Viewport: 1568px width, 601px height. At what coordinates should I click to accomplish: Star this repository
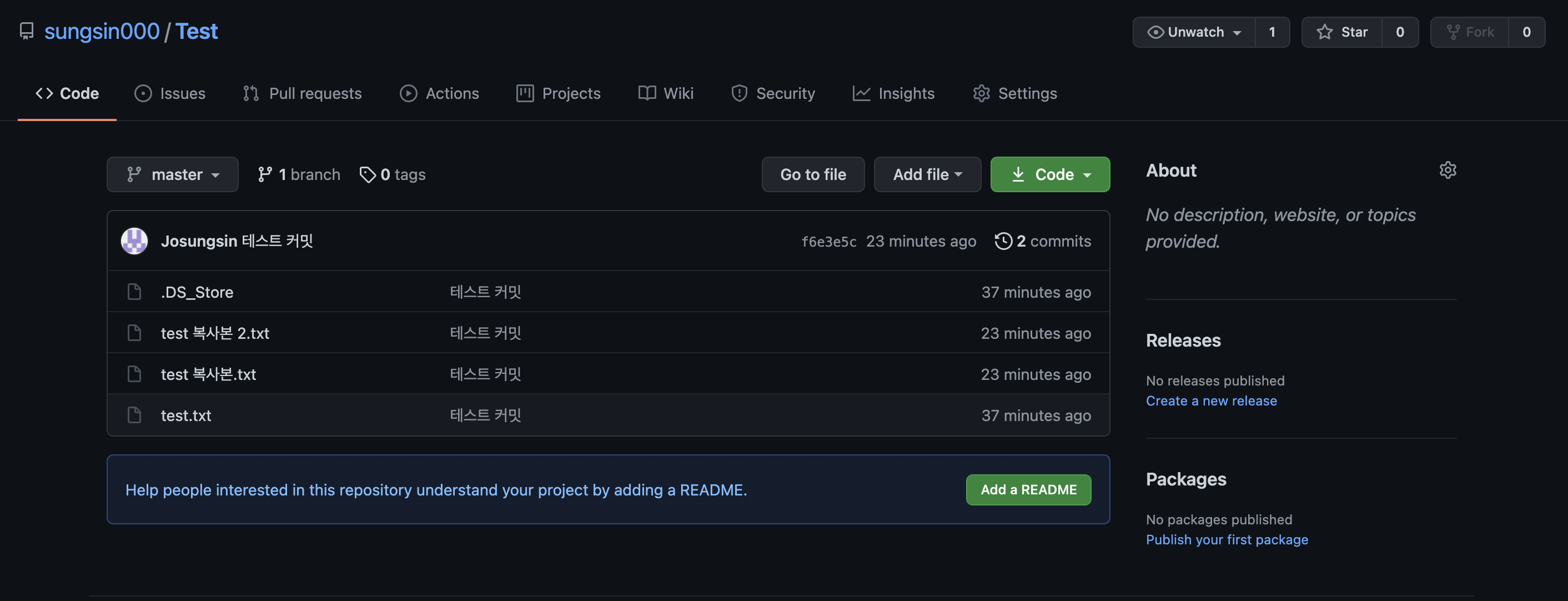(x=1342, y=32)
